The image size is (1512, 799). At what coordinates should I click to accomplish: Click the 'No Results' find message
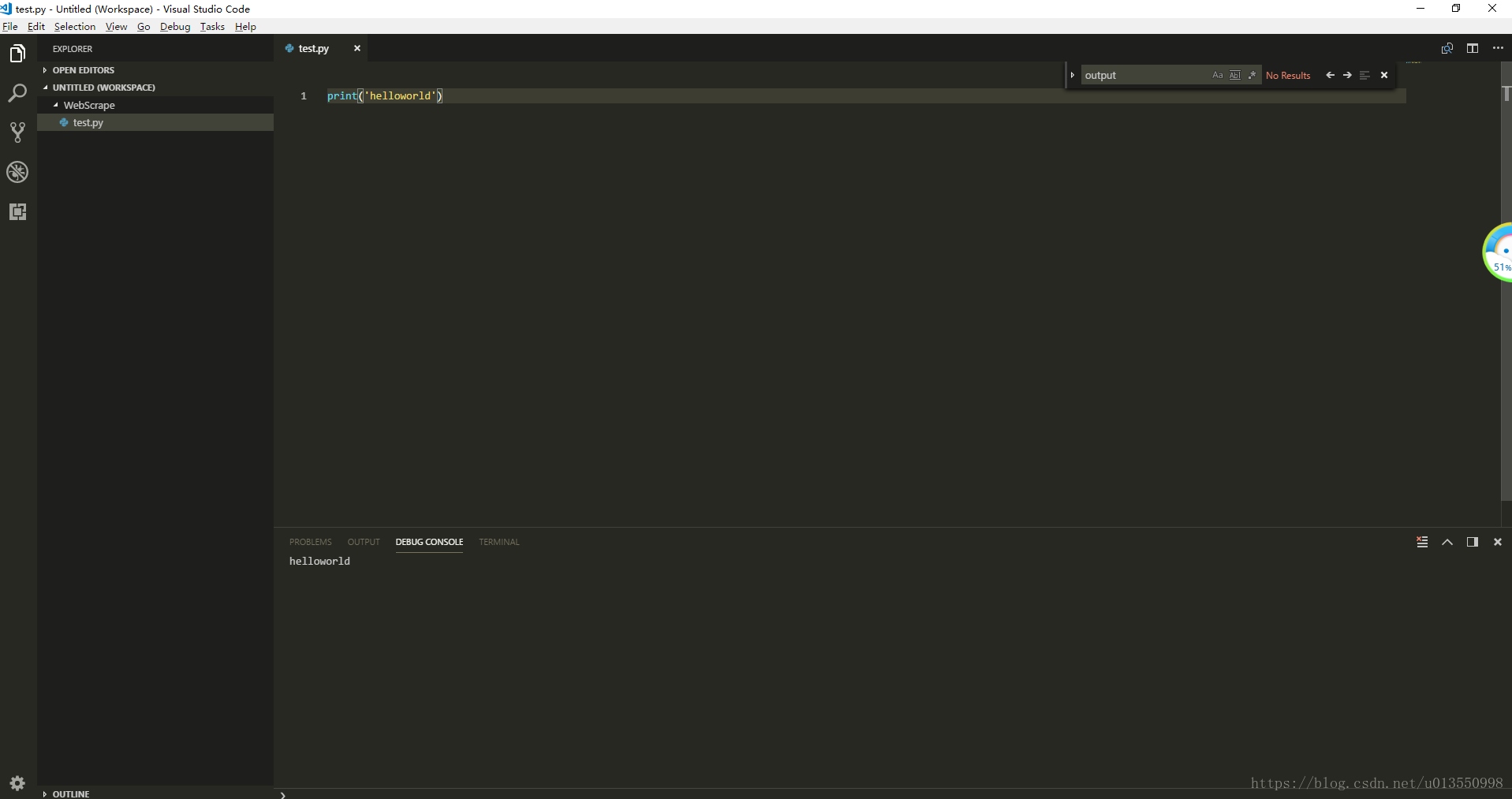coord(1288,75)
